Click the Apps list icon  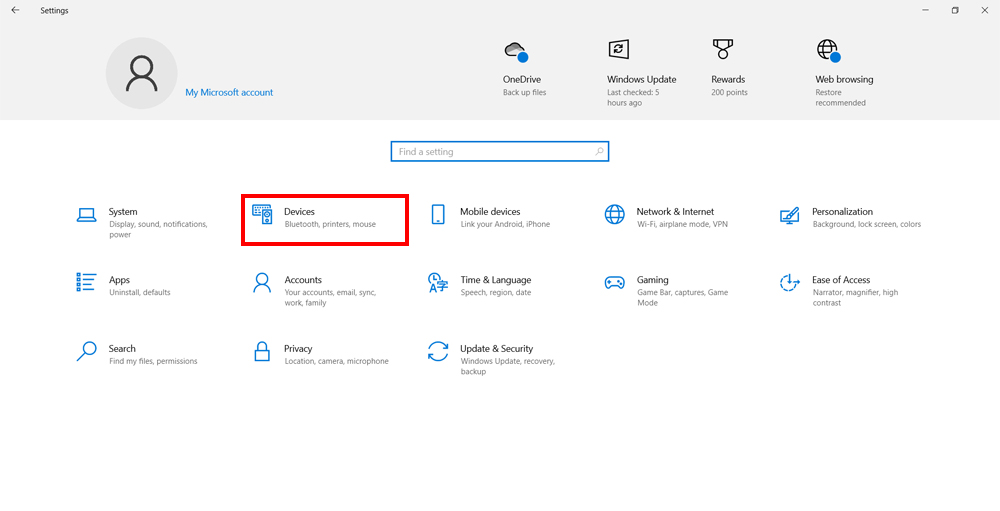click(x=87, y=283)
